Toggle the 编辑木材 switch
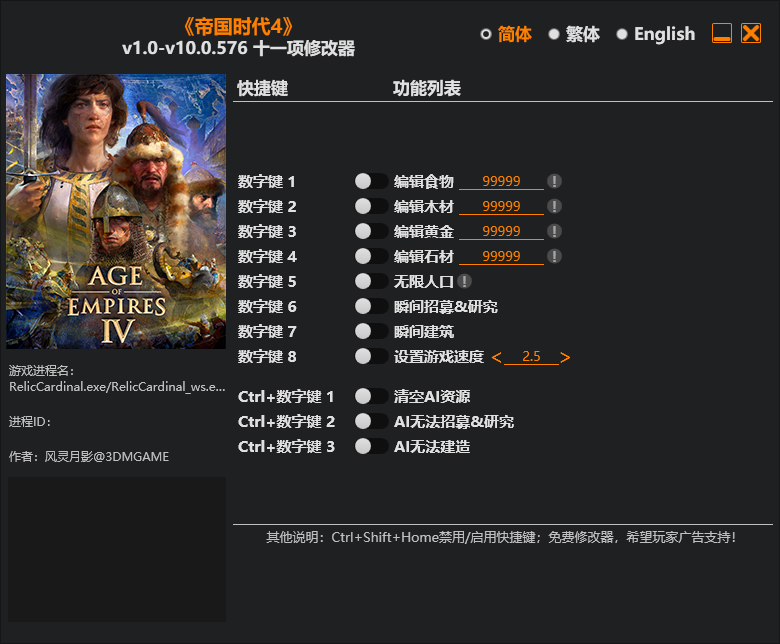 click(x=371, y=206)
